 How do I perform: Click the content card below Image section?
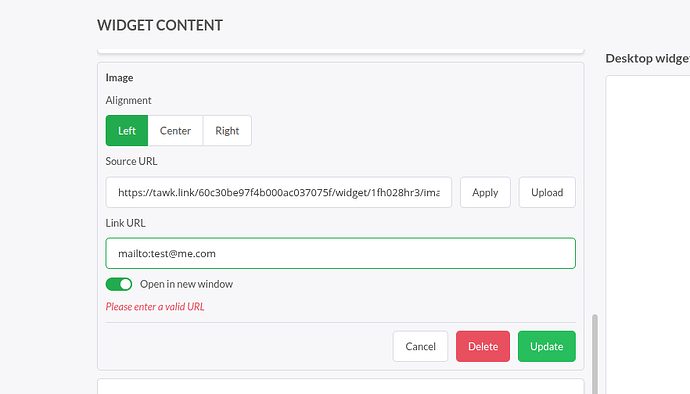pos(341,386)
